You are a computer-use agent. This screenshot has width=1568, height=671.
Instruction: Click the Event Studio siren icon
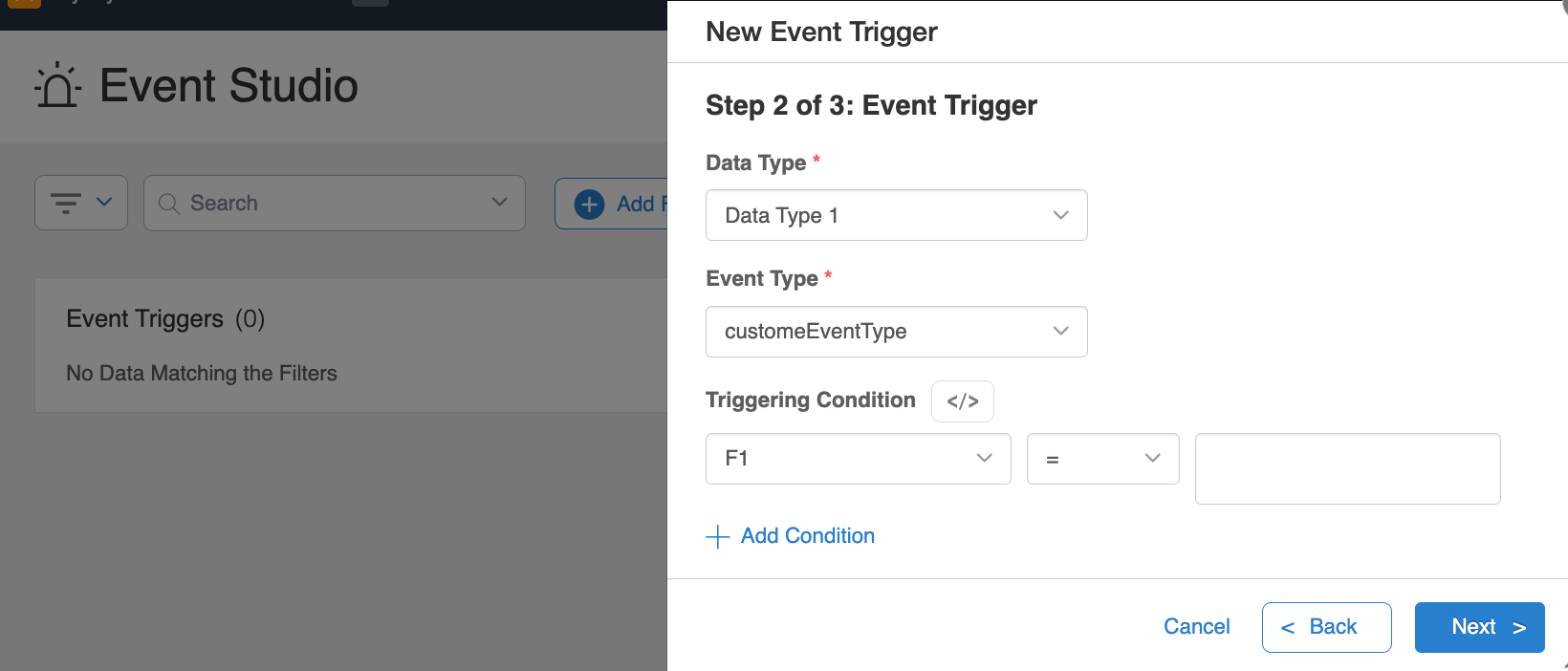tap(57, 86)
